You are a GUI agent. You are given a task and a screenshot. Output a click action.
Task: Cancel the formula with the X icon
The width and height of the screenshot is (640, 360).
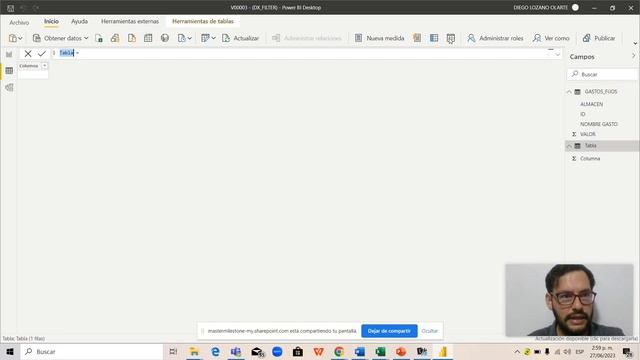pos(28,53)
